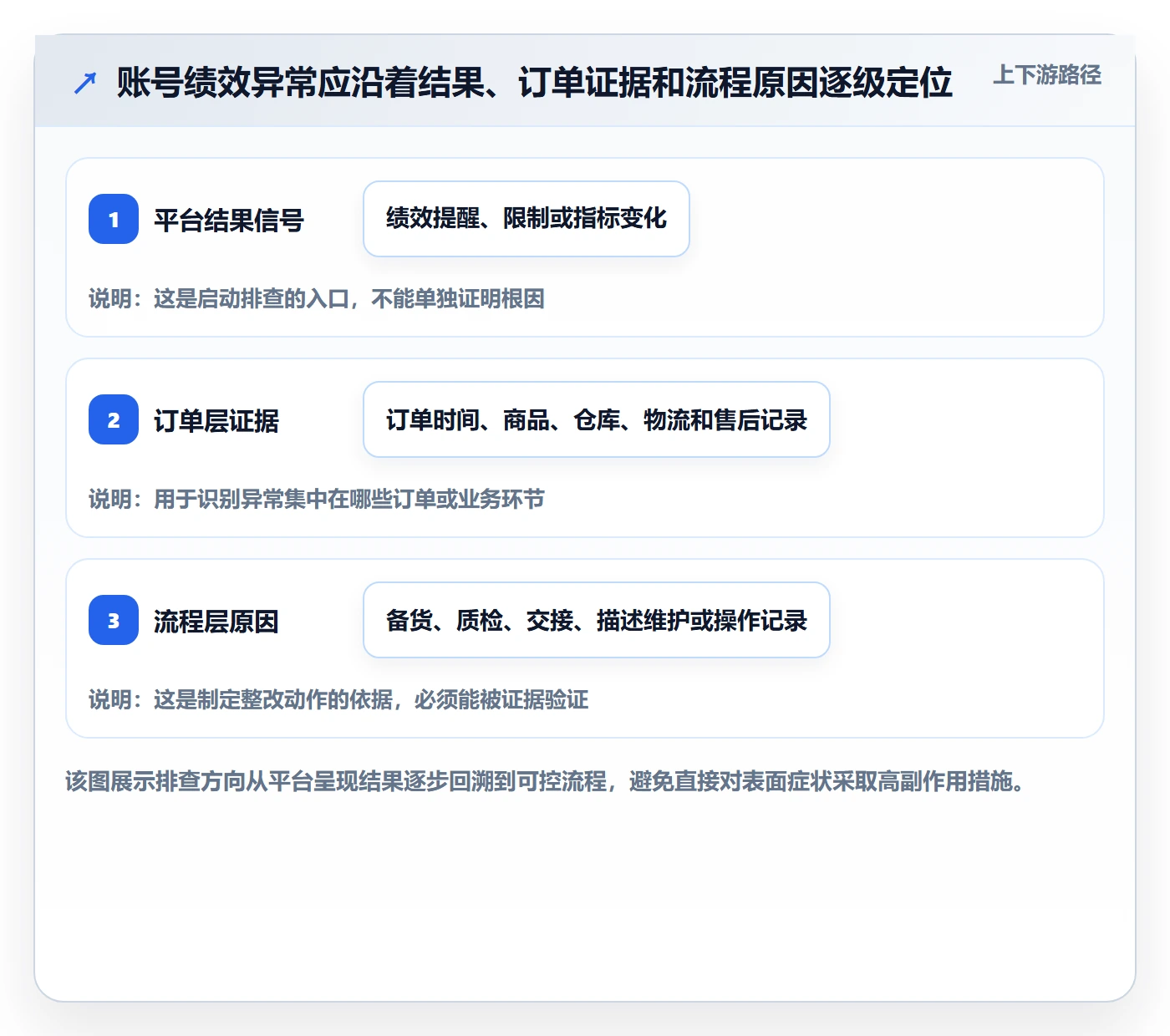Click the number 2 step badge
This screenshot has height=1036, width=1170.
[x=114, y=419]
